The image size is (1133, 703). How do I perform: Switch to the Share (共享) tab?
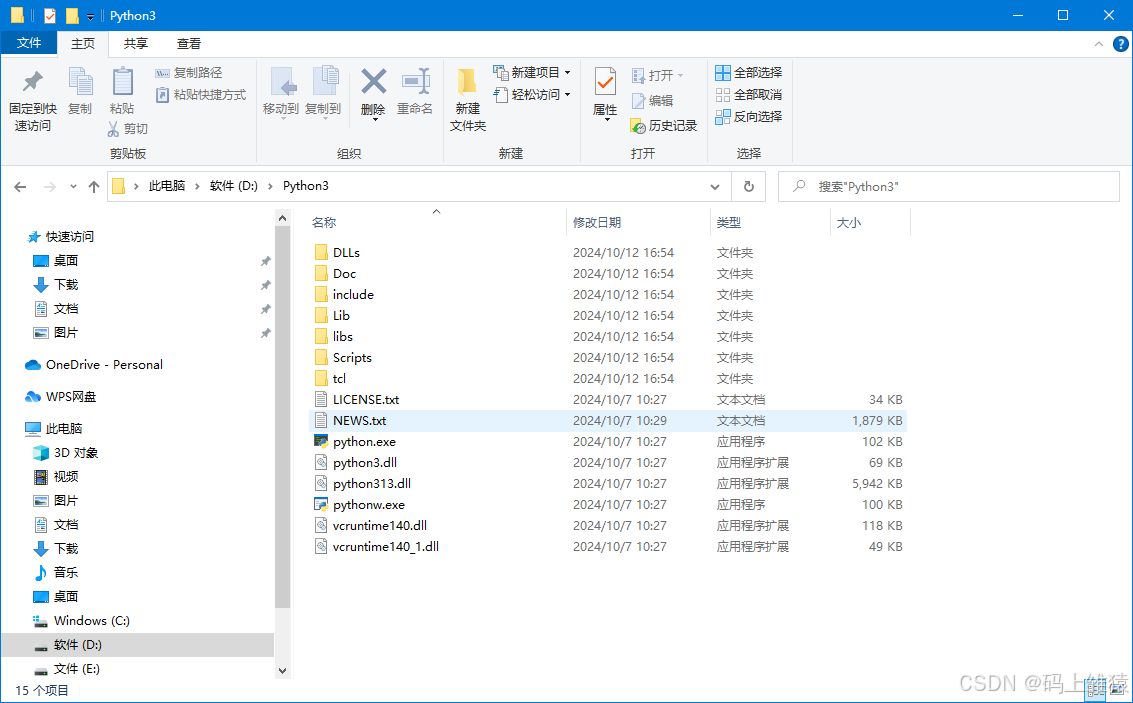tap(136, 43)
